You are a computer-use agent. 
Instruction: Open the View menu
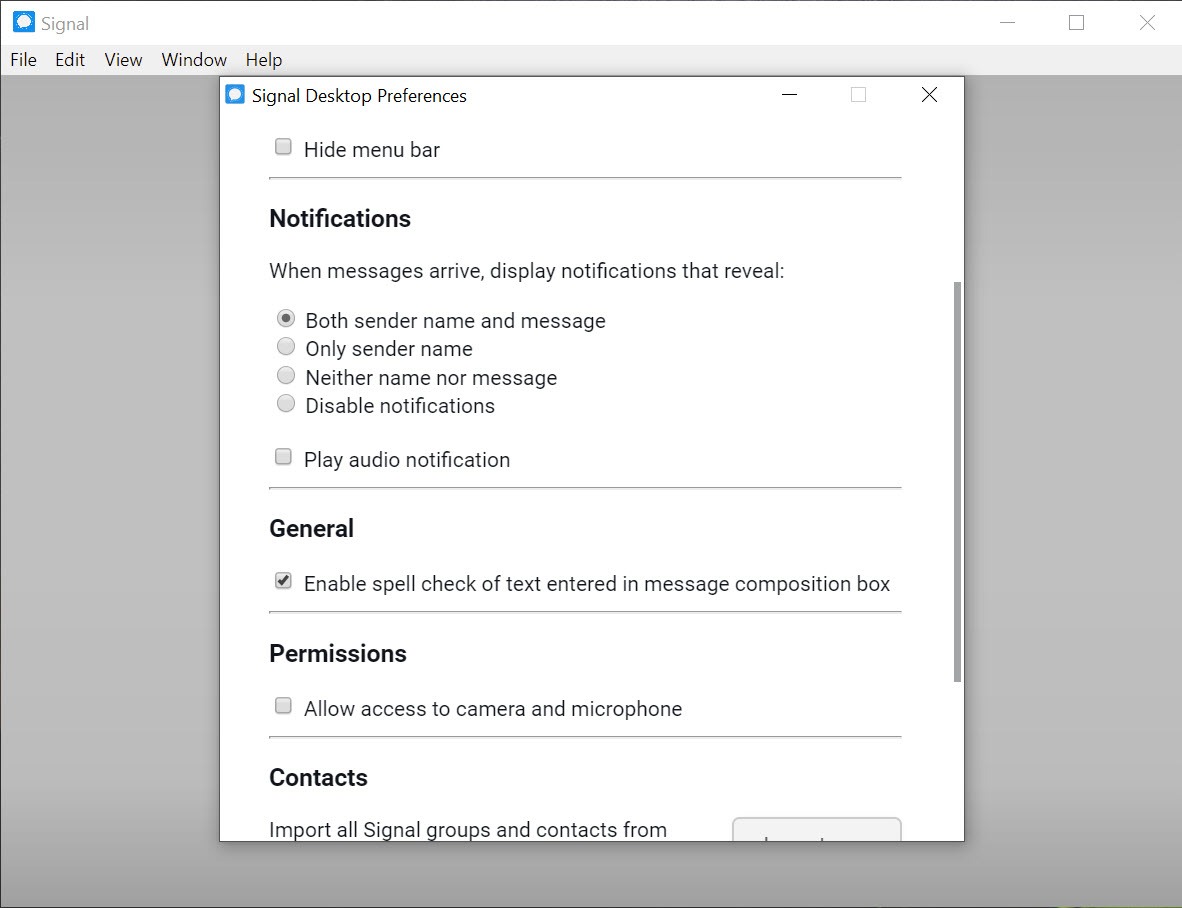click(123, 60)
